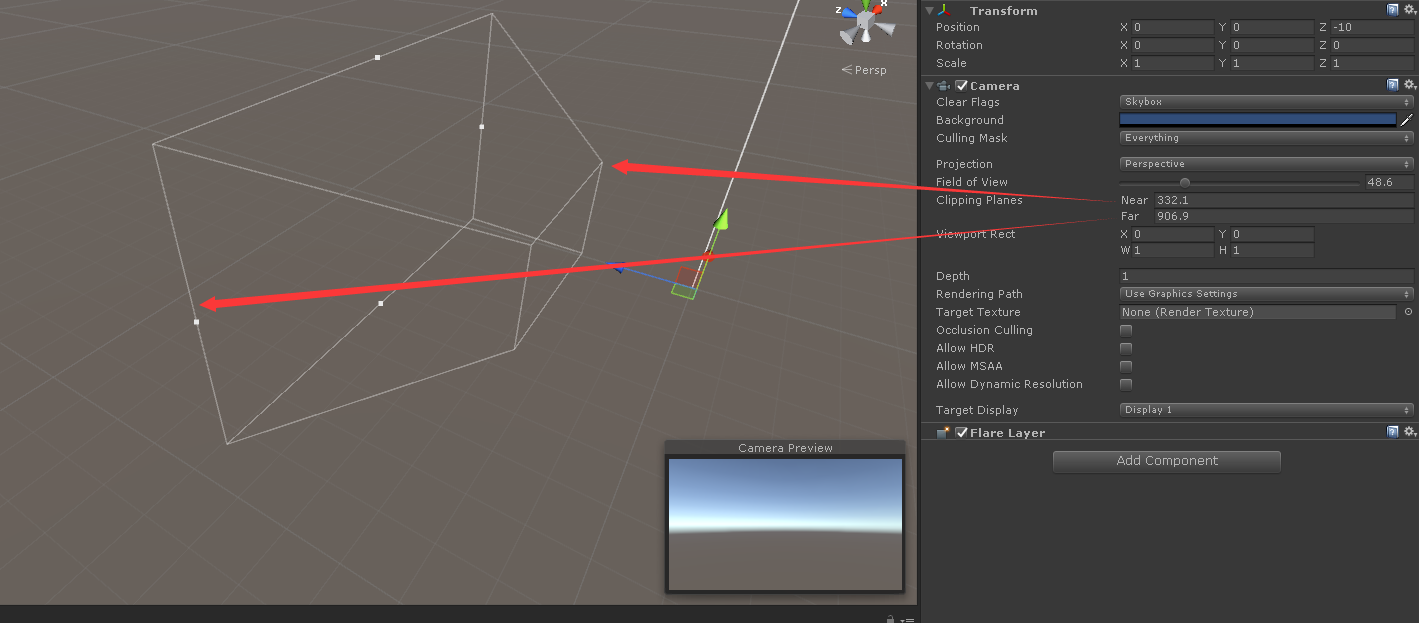The image size is (1419, 623).
Task: Open the Clear Flags Skybox dropdown
Action: (x=1266, y=102)
